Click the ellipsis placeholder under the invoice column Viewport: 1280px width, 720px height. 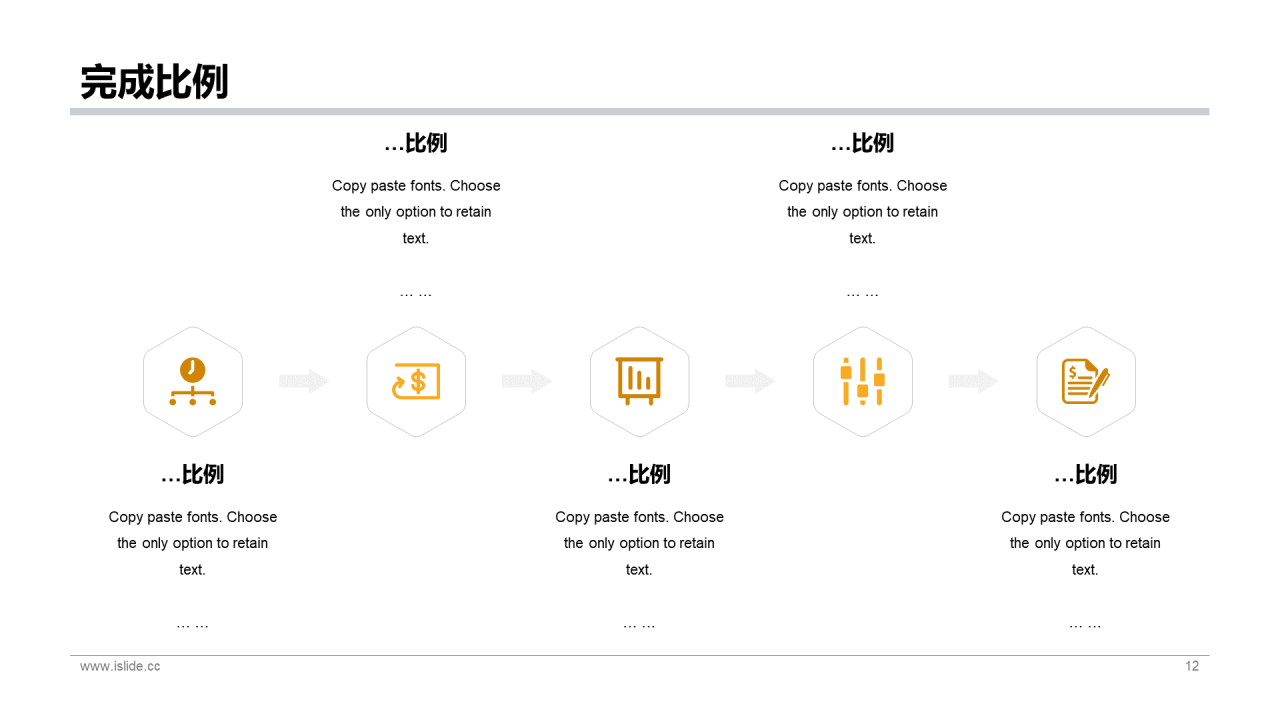pos(1086,625)
